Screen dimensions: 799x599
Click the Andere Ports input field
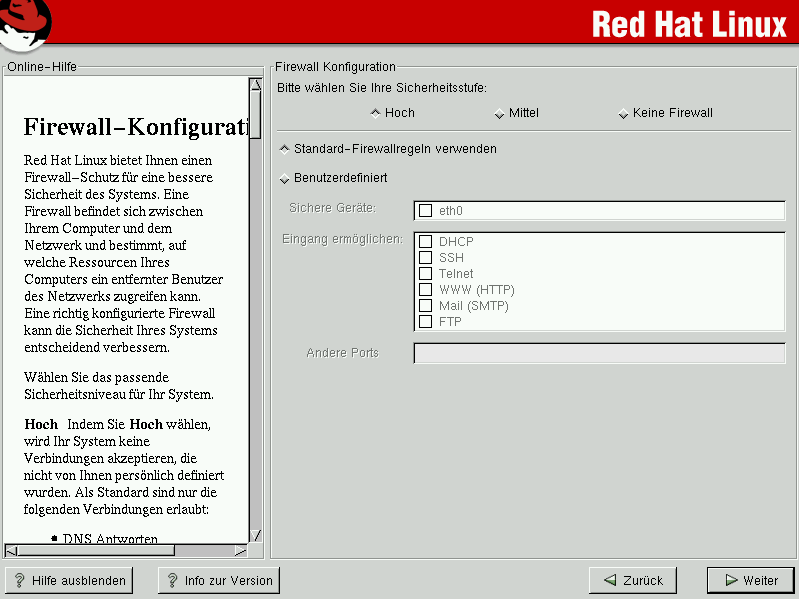pyautogui.click(x=599, y=353)
